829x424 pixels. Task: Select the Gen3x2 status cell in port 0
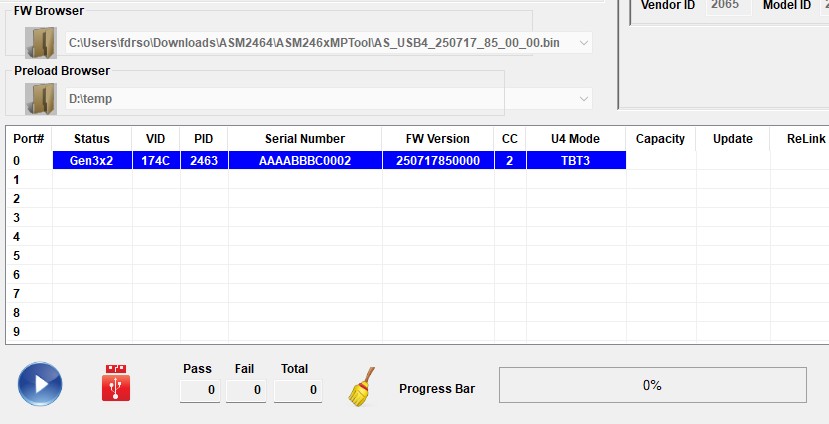tap(92, 160)
